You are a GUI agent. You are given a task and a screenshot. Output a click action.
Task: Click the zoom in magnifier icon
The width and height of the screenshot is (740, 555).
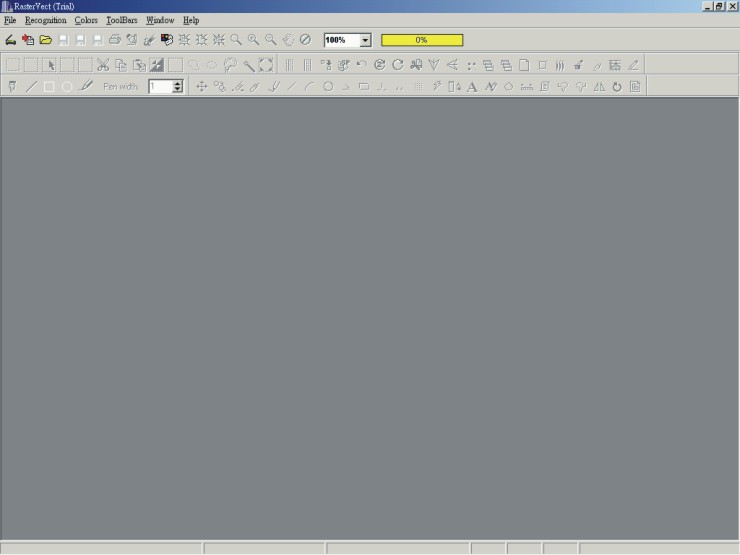pos(253,40)
